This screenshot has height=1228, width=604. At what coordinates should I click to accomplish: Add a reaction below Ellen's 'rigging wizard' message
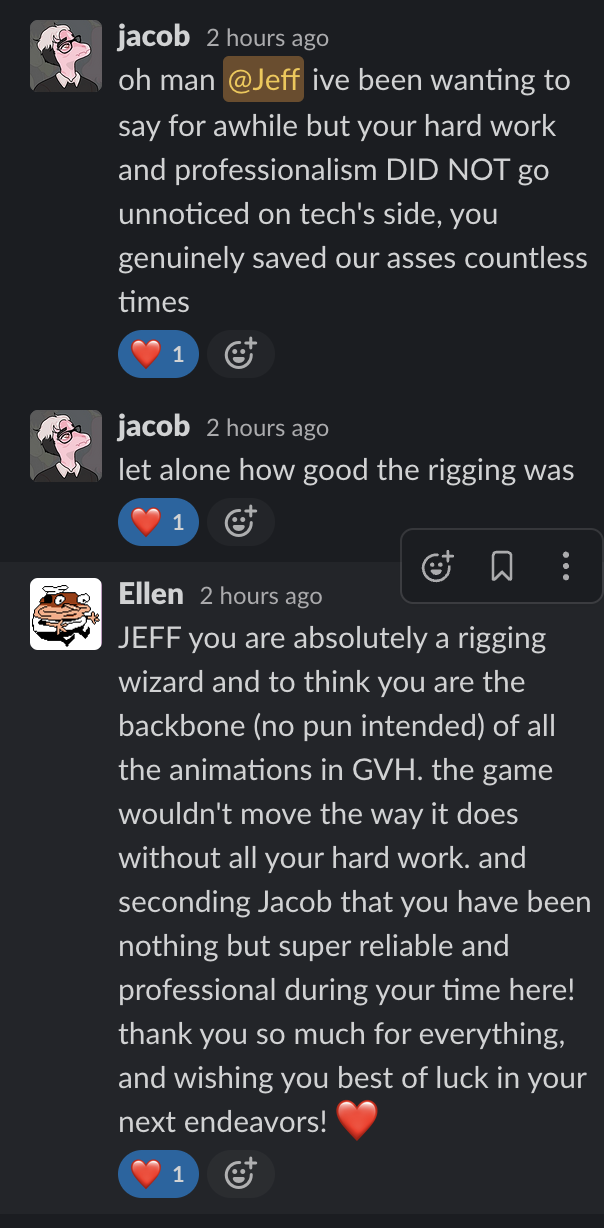pos(240,1174)
